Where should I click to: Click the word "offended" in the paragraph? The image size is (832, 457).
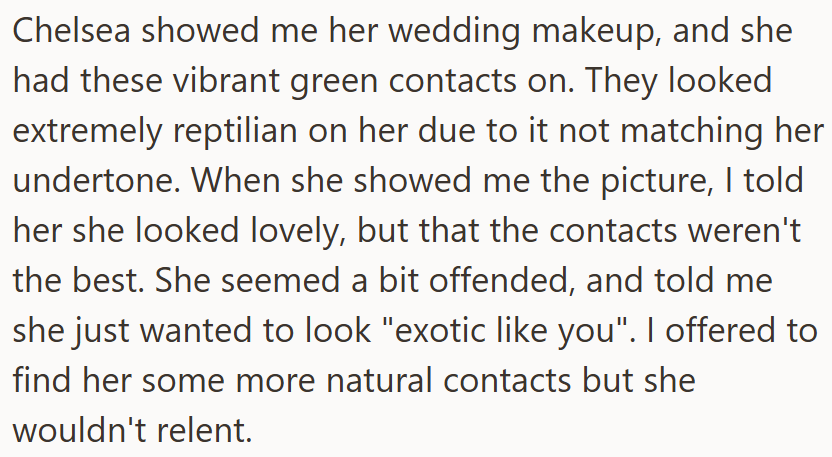click(x=498, y=280)
